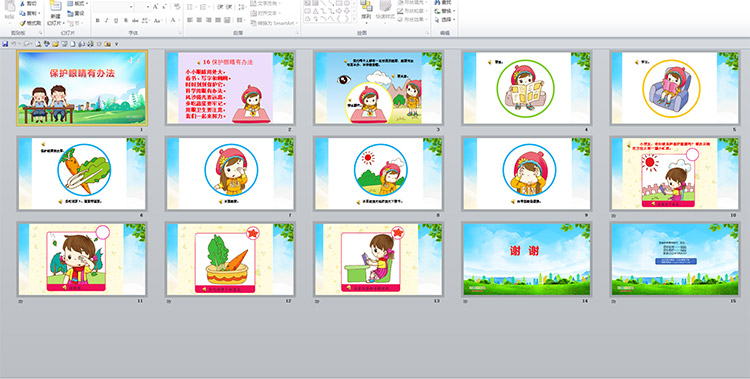Pick the triangle shape in shapes gallery
This screenshot has height=379, width=750.
316,11
